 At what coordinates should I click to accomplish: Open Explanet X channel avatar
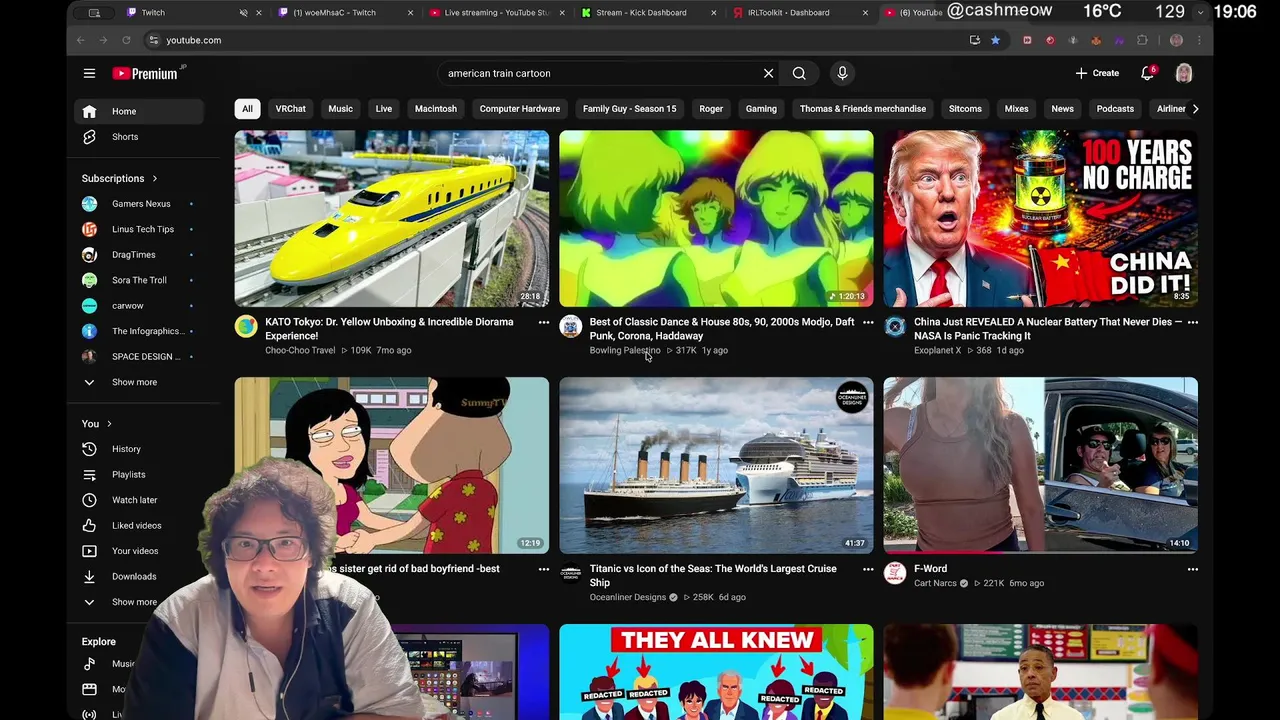coord(895,326)
